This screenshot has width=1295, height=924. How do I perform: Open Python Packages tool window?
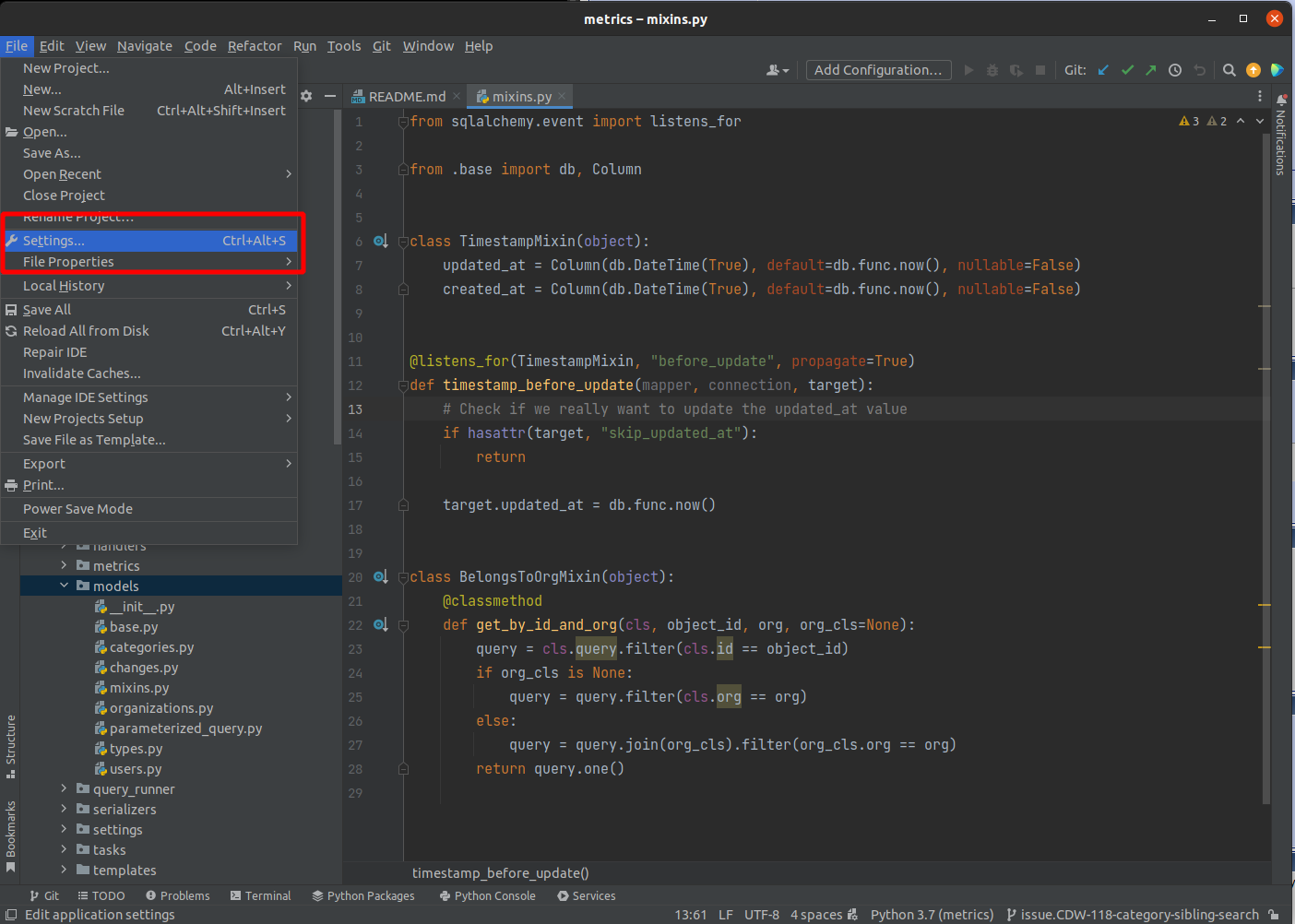coord(363,895)
